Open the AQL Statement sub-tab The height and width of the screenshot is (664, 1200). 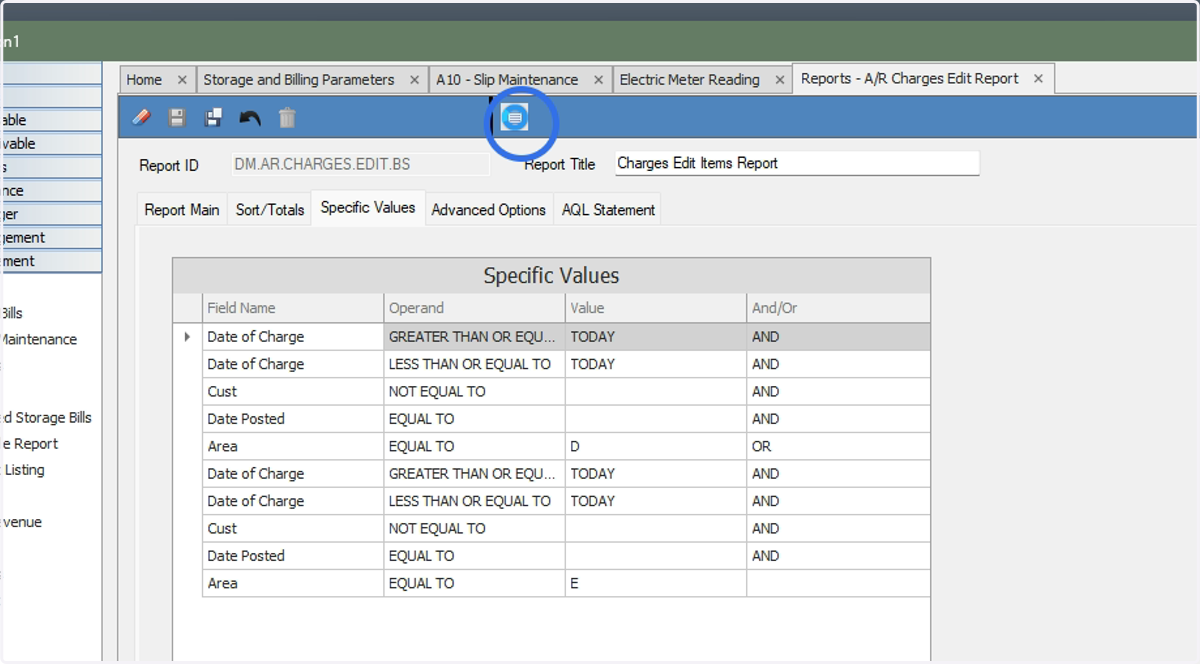pyautogui.click(x=608, y=210)
